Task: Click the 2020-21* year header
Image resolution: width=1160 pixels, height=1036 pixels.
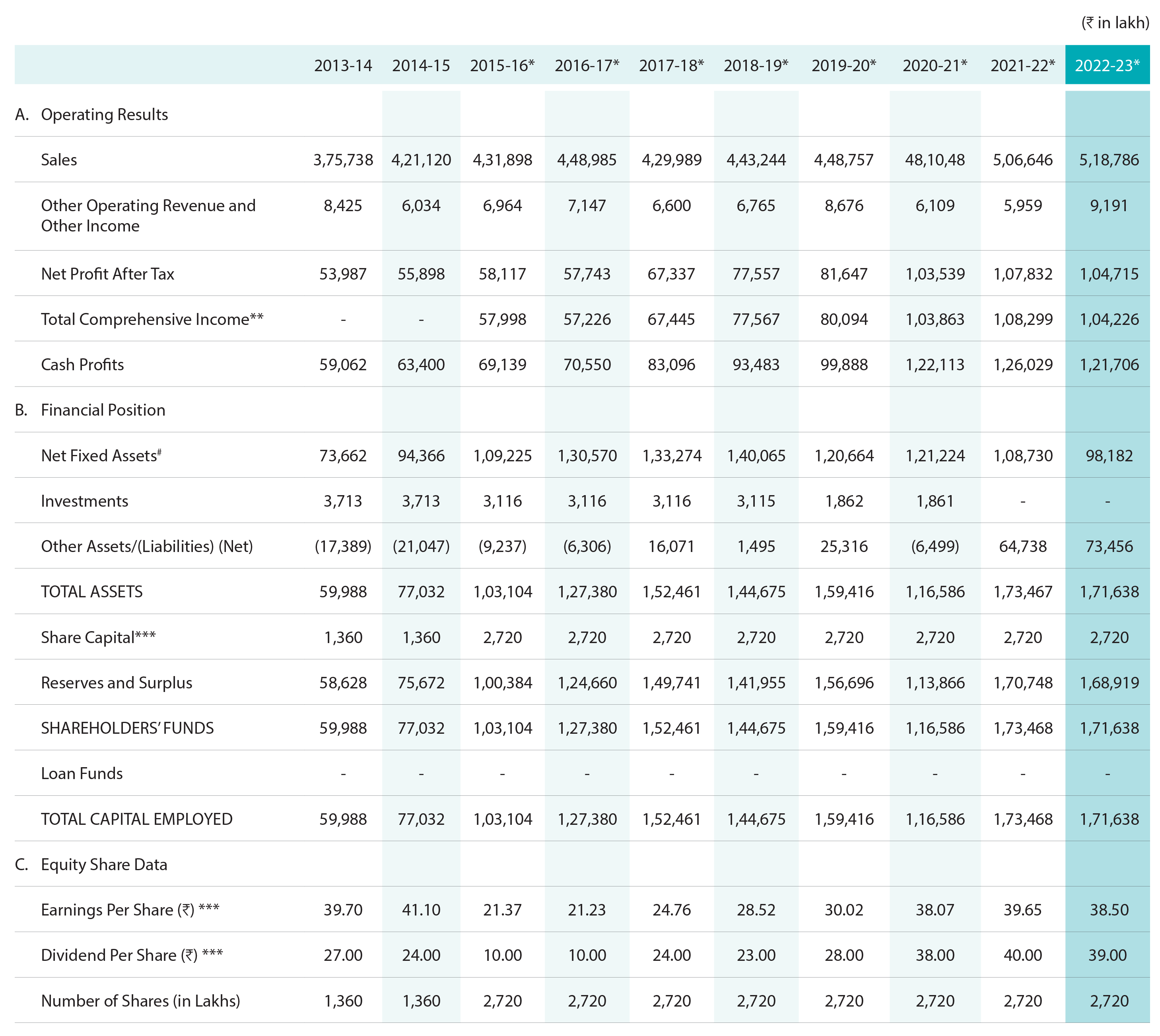Action: (935, 66)
